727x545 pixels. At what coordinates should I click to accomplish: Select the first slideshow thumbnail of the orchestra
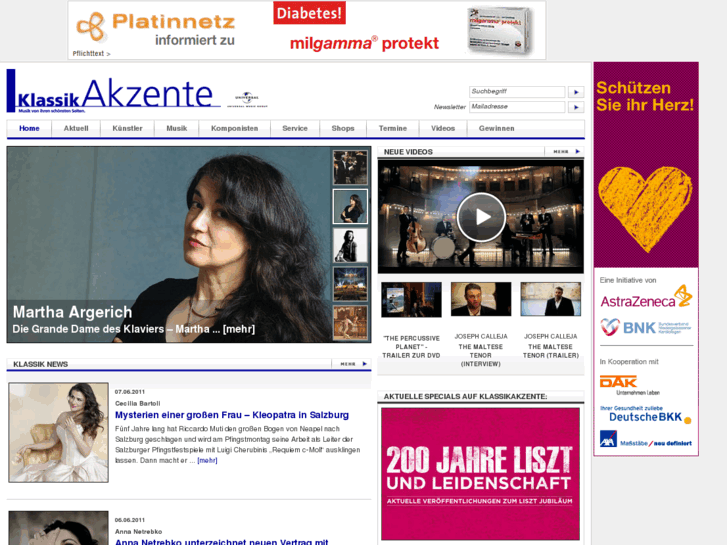coord(350,167)
